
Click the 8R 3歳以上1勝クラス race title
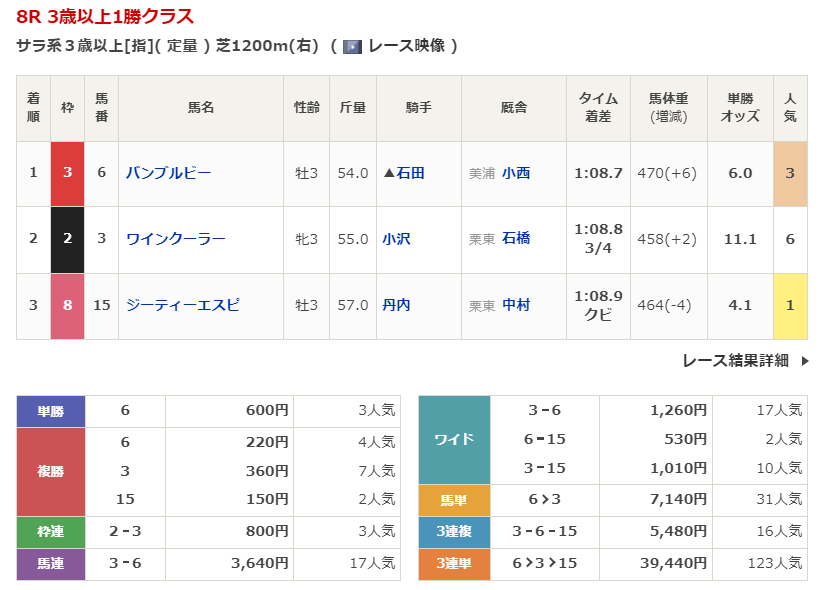(105, 17)
